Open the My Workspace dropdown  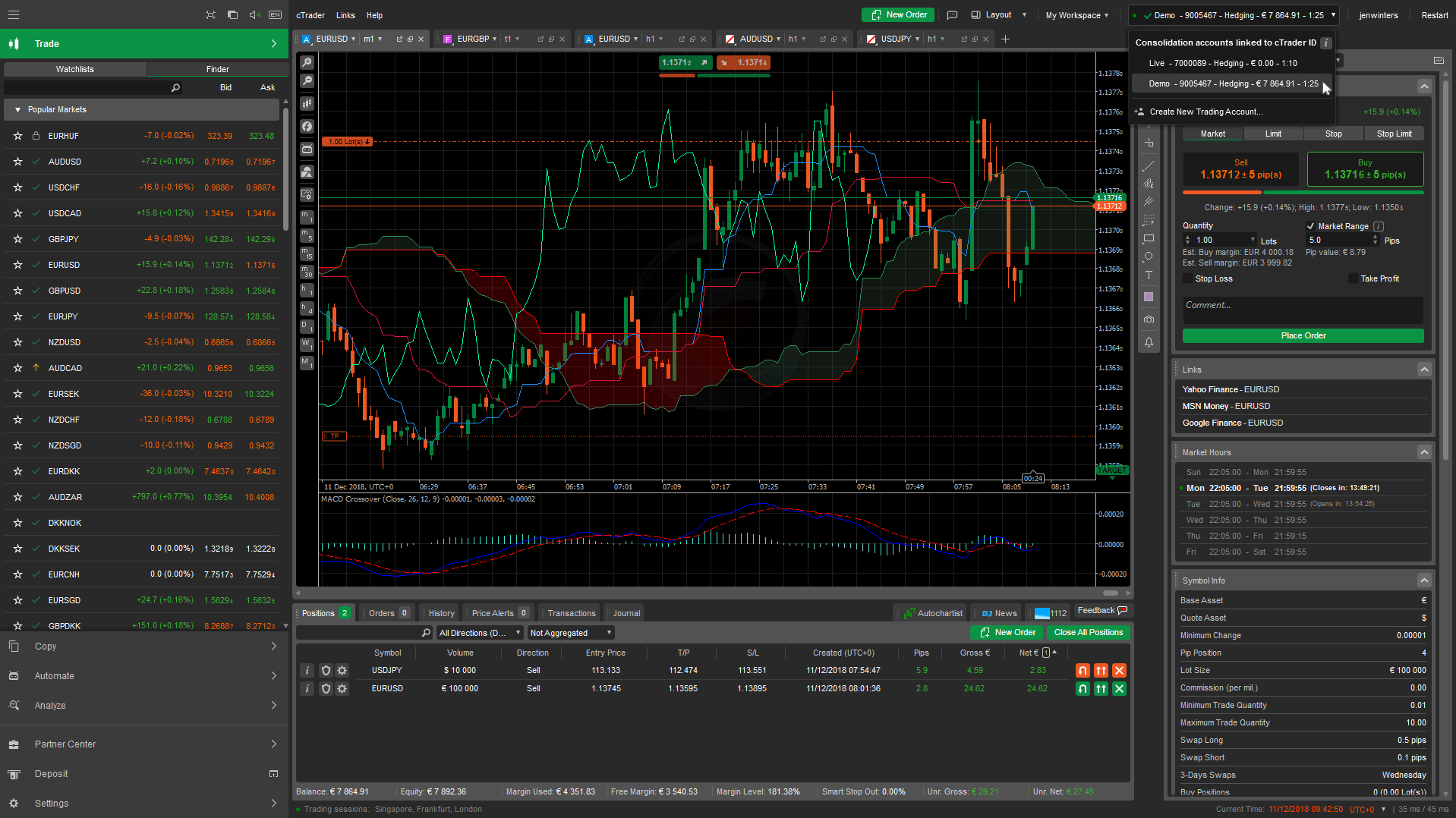[x=1077, y=15]
